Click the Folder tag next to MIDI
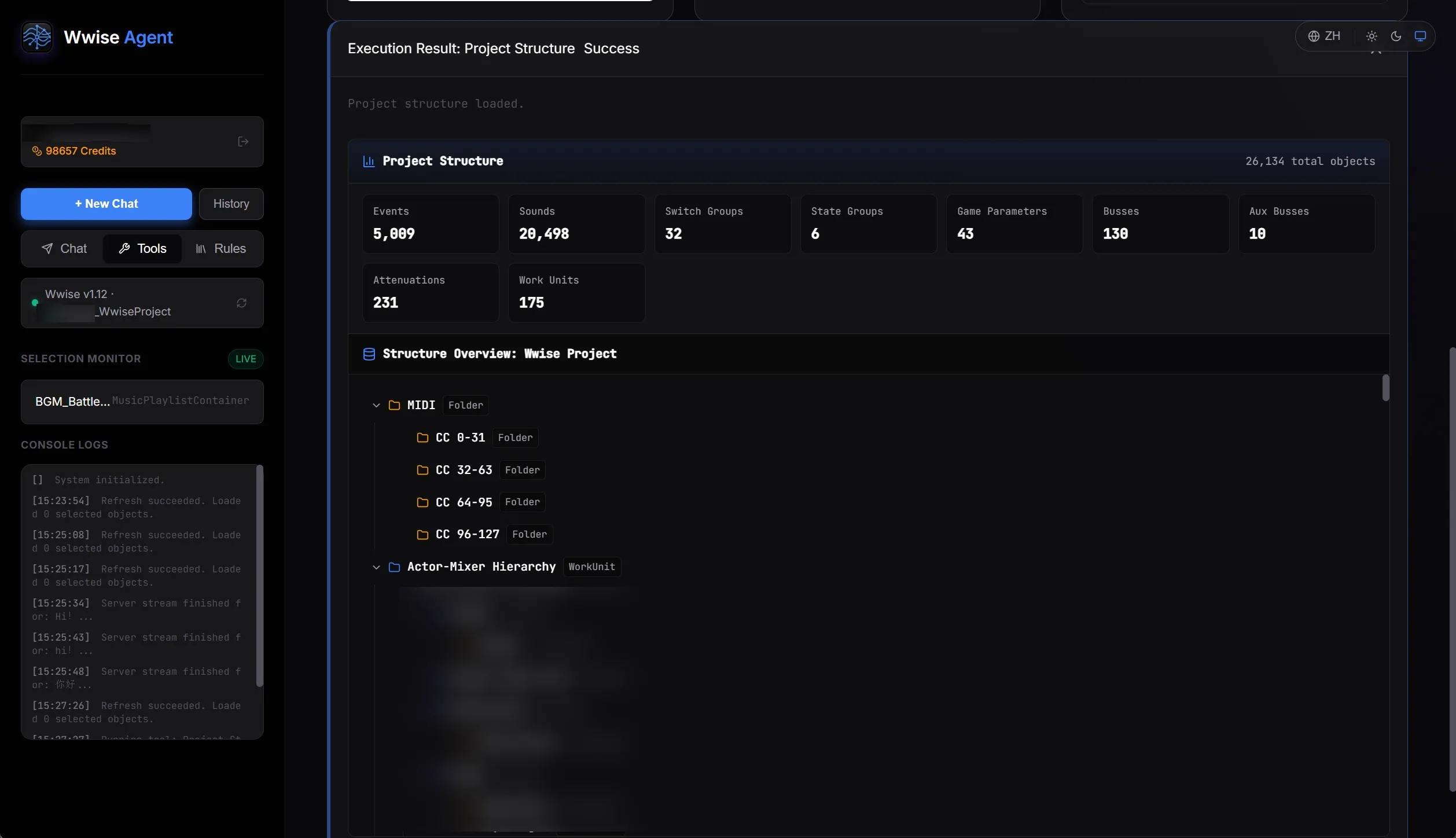 [465, 405]
